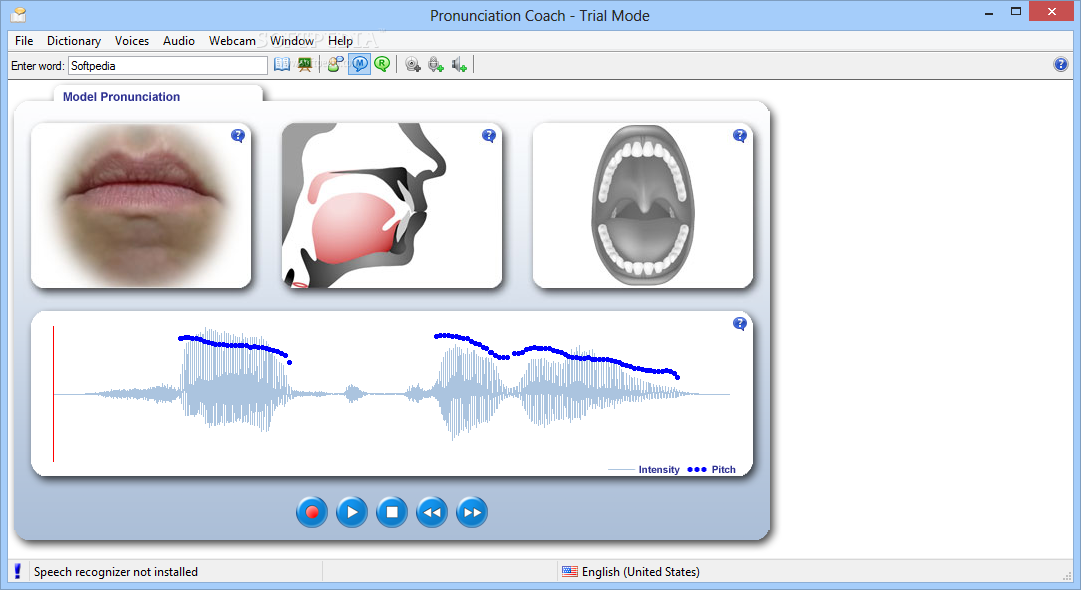Click the 'Enter word:' label
Image resolution: width=1081 pixels, height=590 pixels.
click(x=37, y=65)
